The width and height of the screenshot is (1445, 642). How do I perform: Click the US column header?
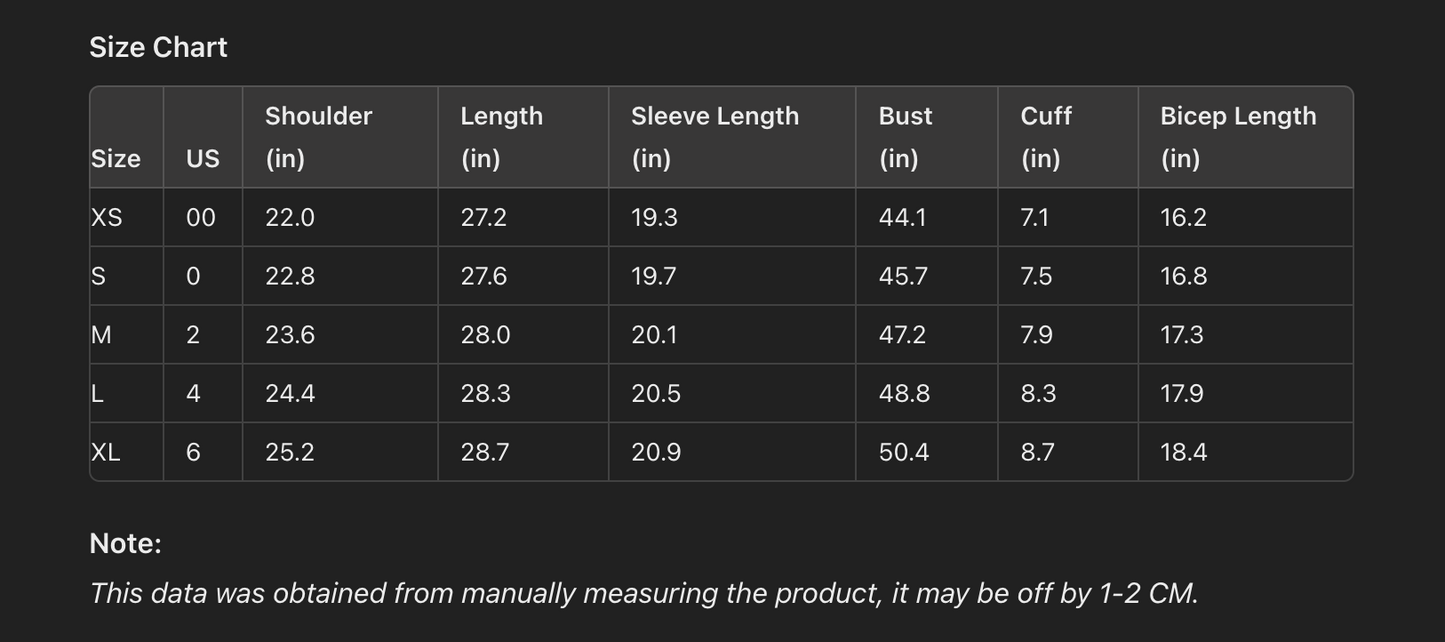tap(202, 158)
